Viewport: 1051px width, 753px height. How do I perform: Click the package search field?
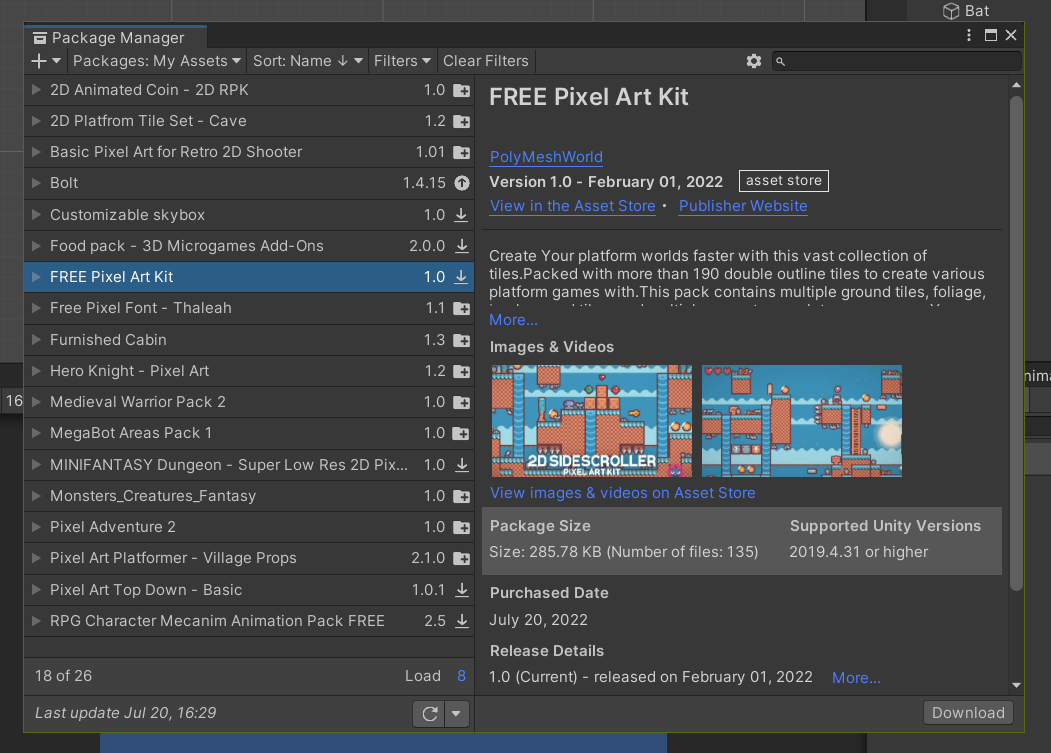tap(897, 61)
